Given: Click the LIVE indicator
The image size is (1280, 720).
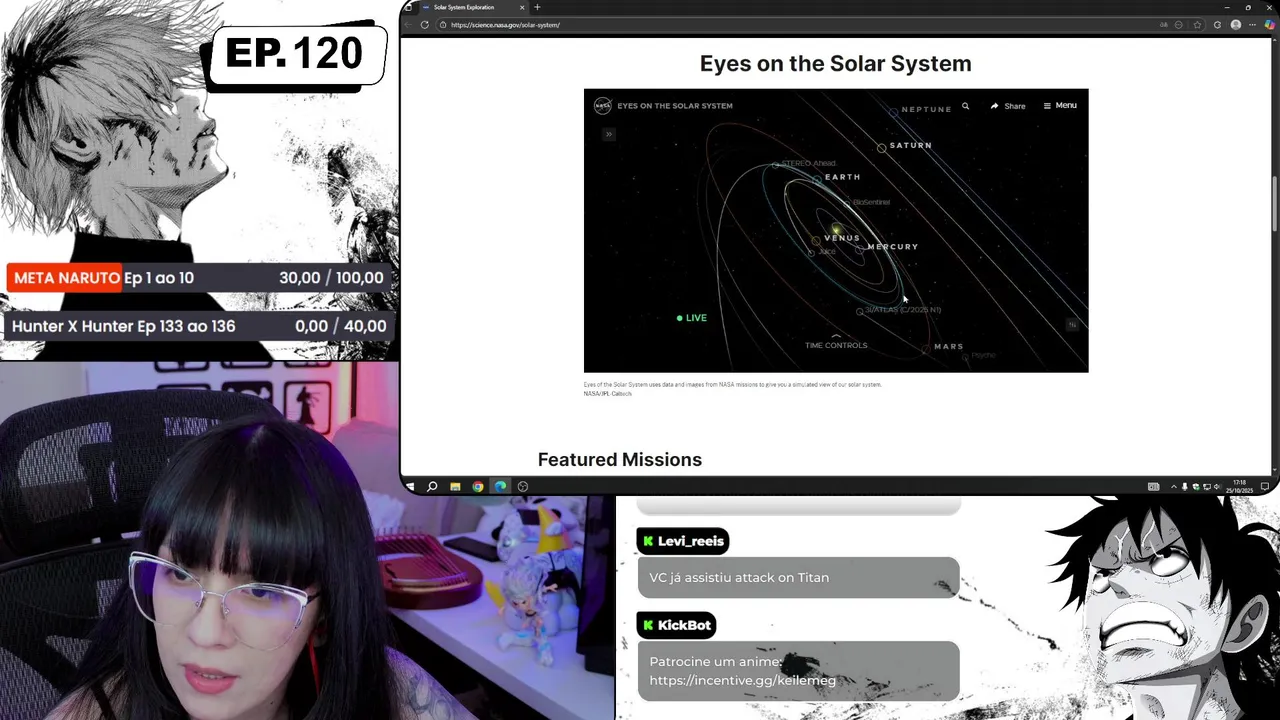Looking at the screenshot, I should tap(691, 318).
